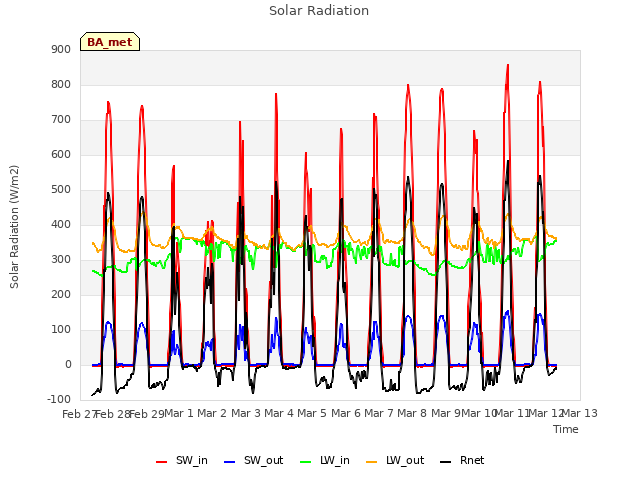This screenshot has width=640, height=480.
Task: Click the Mar 3 x-axis date label
Action: [246, 413]
